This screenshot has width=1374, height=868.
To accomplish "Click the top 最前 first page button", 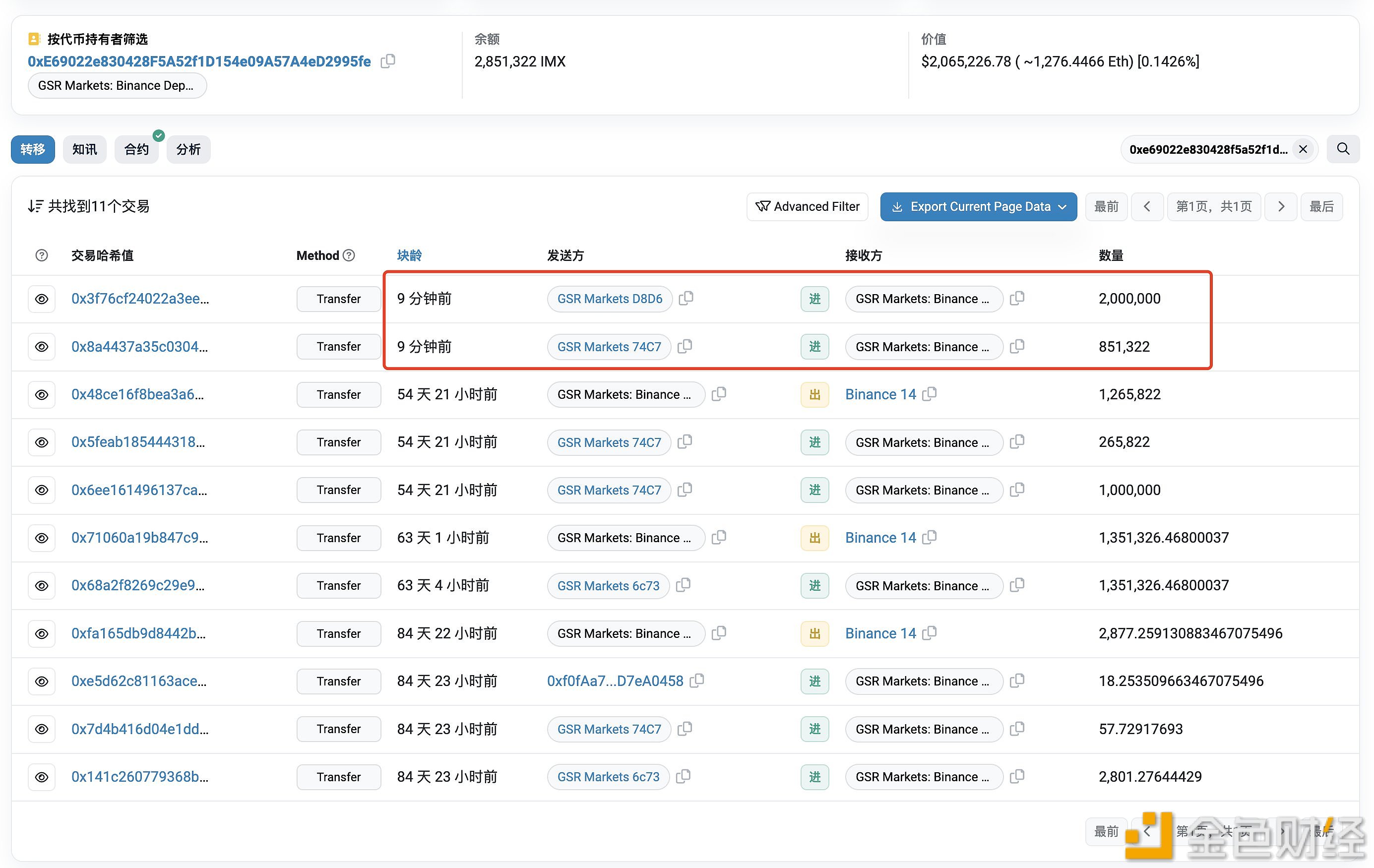I will click(1106, 207).
